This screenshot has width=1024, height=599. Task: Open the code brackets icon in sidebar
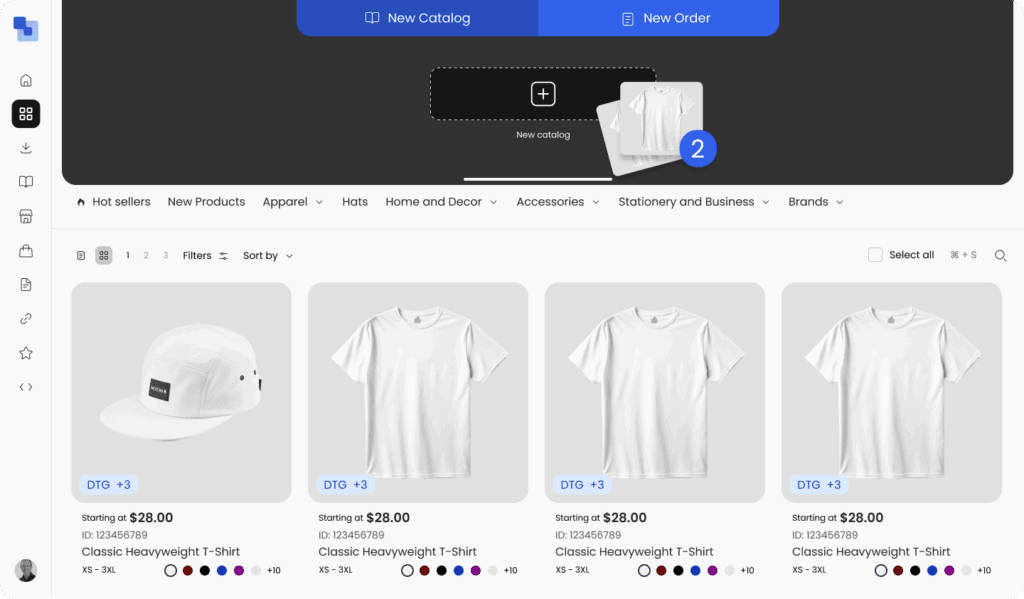tap(26, 387)
